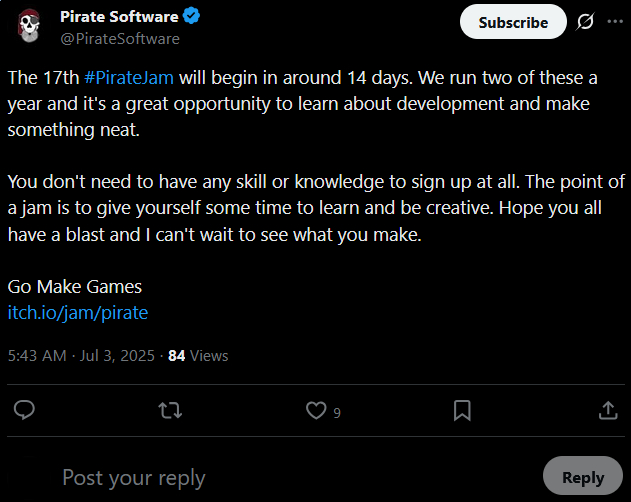Open the #PirateJam hashtag

pyautogui.click(x=129, y=77)
